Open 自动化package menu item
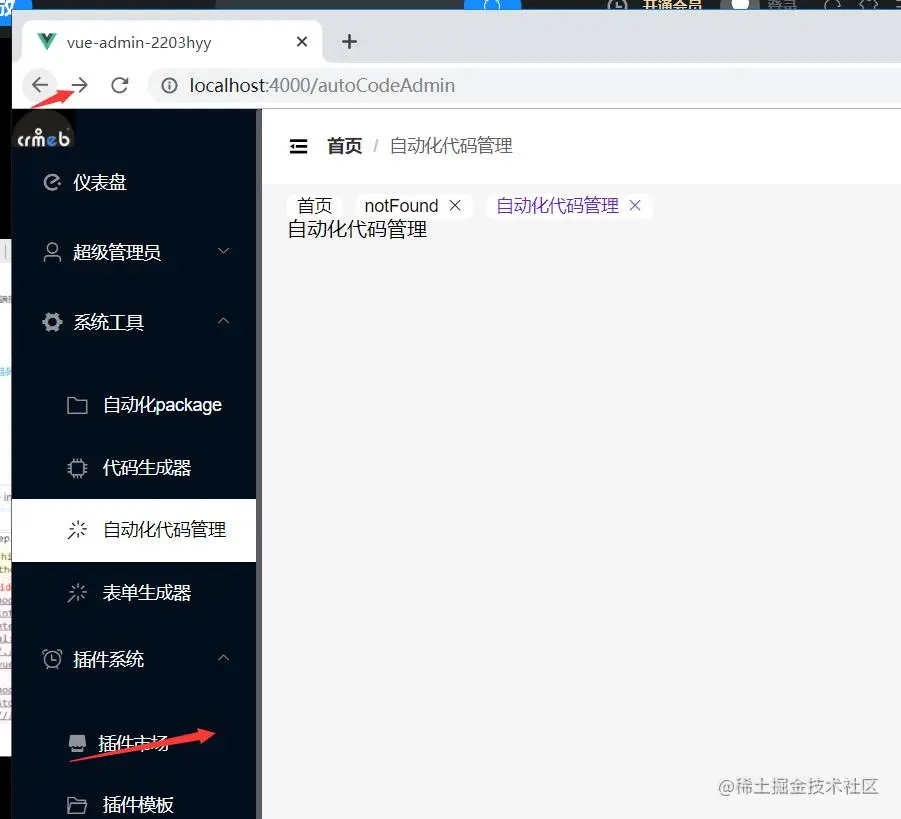Viewport: 901px width, 819px height. (134, 405)
